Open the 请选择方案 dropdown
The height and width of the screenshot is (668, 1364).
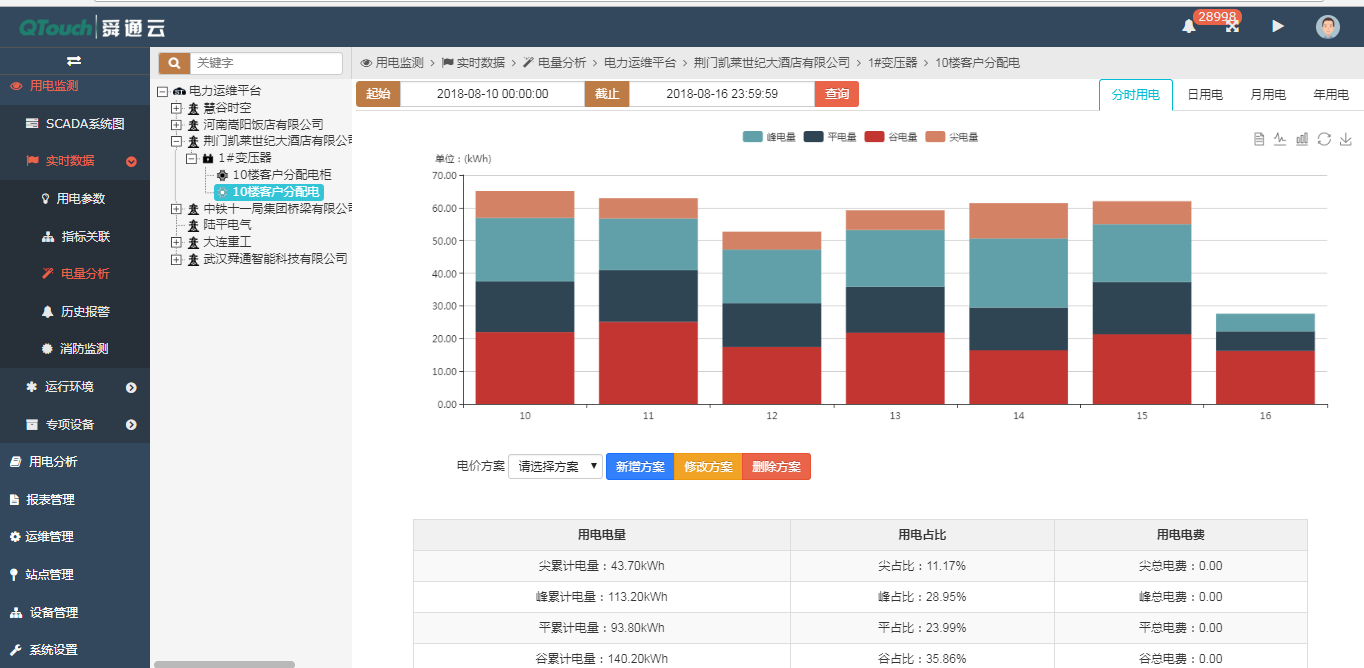[x=555, y=466]
